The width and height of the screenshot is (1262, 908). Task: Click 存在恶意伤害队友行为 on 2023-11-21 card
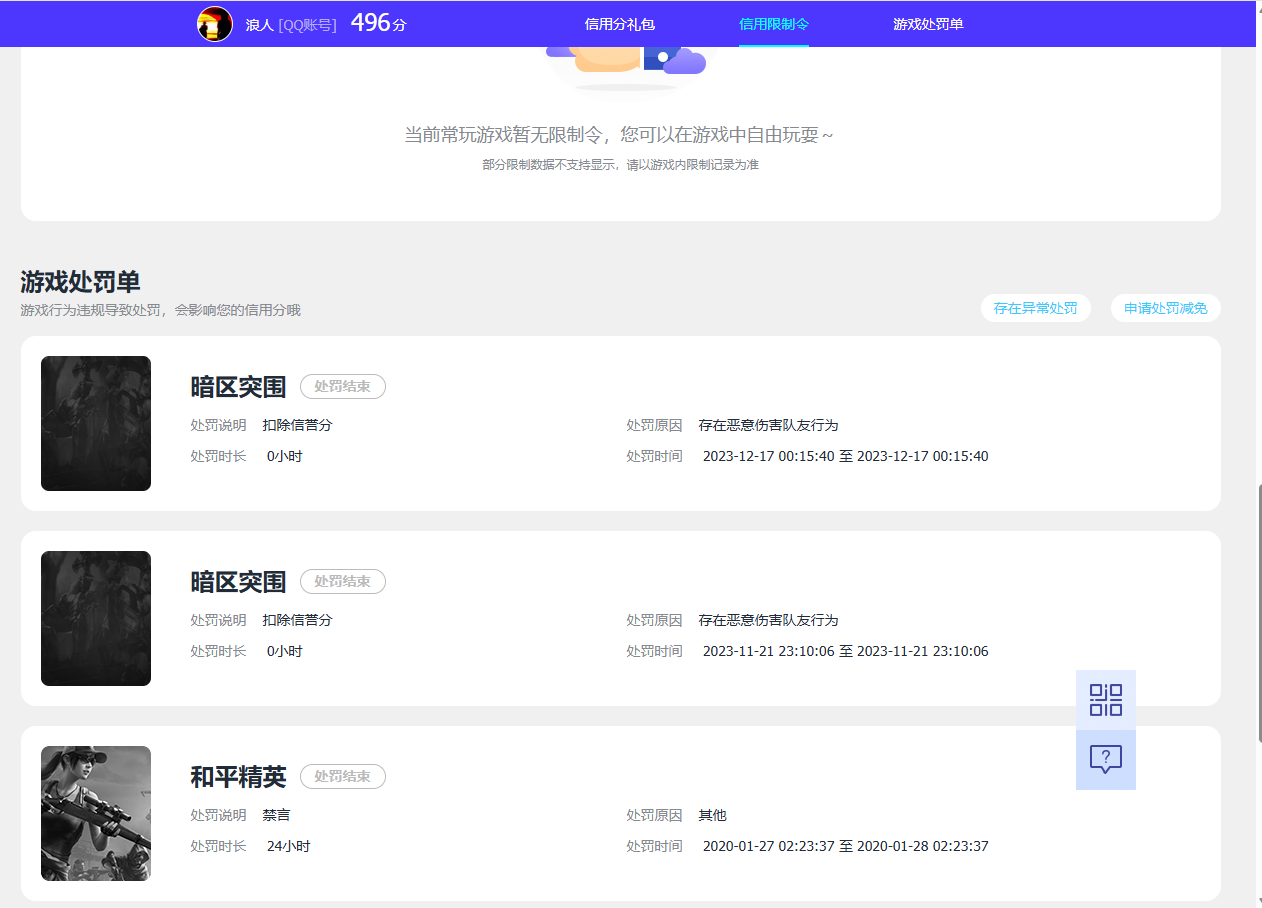click(768, 620)
